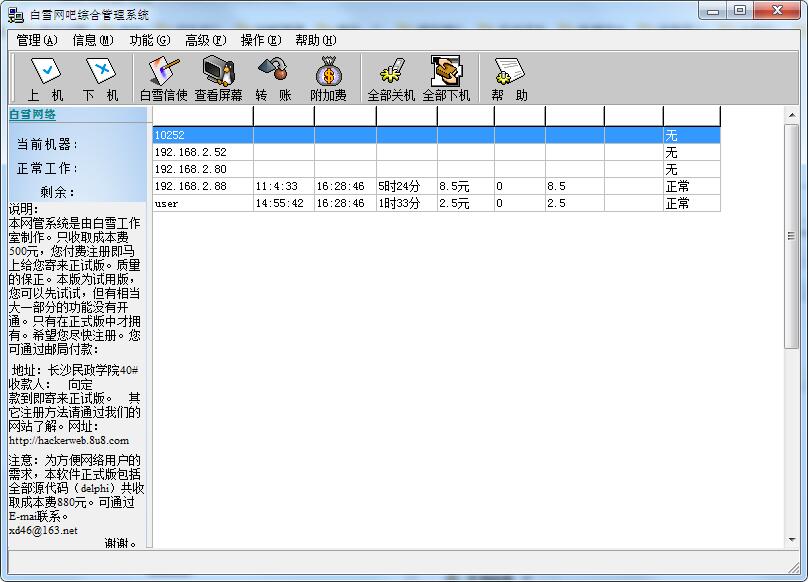This screenshot has height=582, width=808.
Task: Click the table's vertical scrollbar up arrow
Action: 791,114
